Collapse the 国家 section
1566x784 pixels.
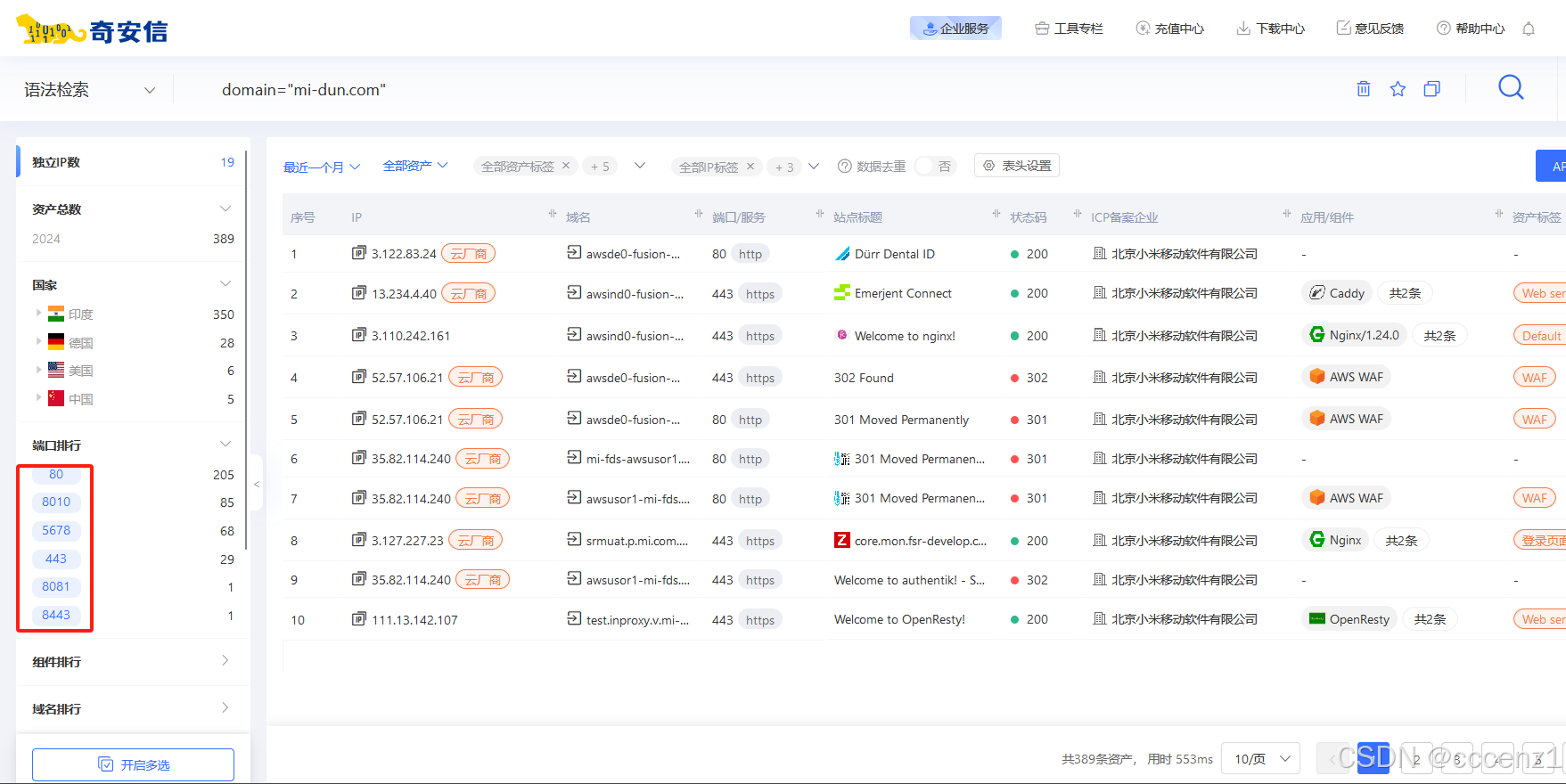pyautogui.click(x=225, y=284)
